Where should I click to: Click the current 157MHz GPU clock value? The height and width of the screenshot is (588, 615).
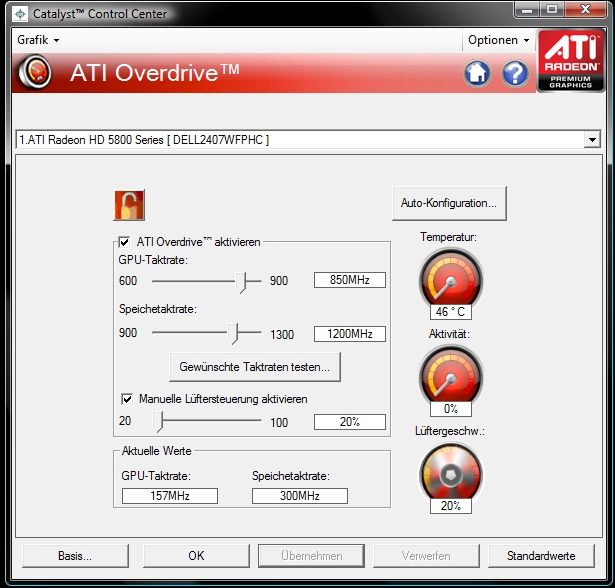(170, 496)
